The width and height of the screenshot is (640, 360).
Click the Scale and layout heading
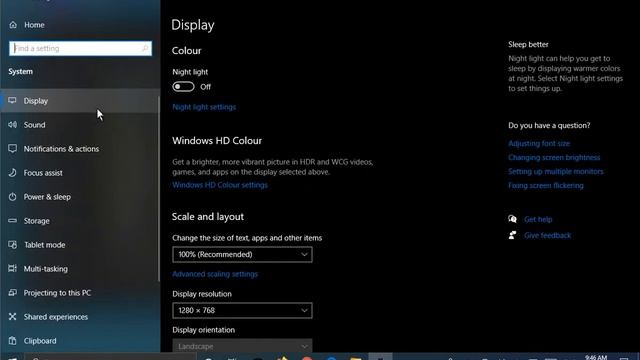(208, 217)
